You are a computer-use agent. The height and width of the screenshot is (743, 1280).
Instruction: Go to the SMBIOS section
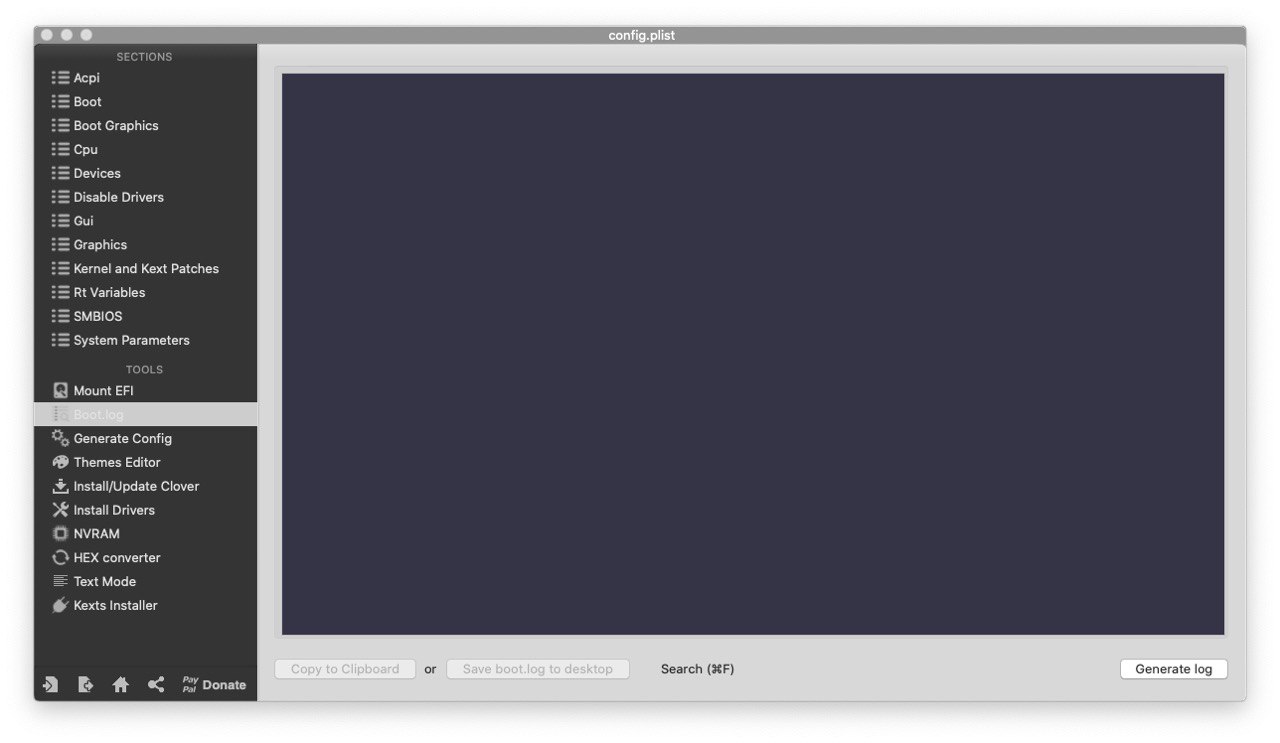click(x=145, y=317)
